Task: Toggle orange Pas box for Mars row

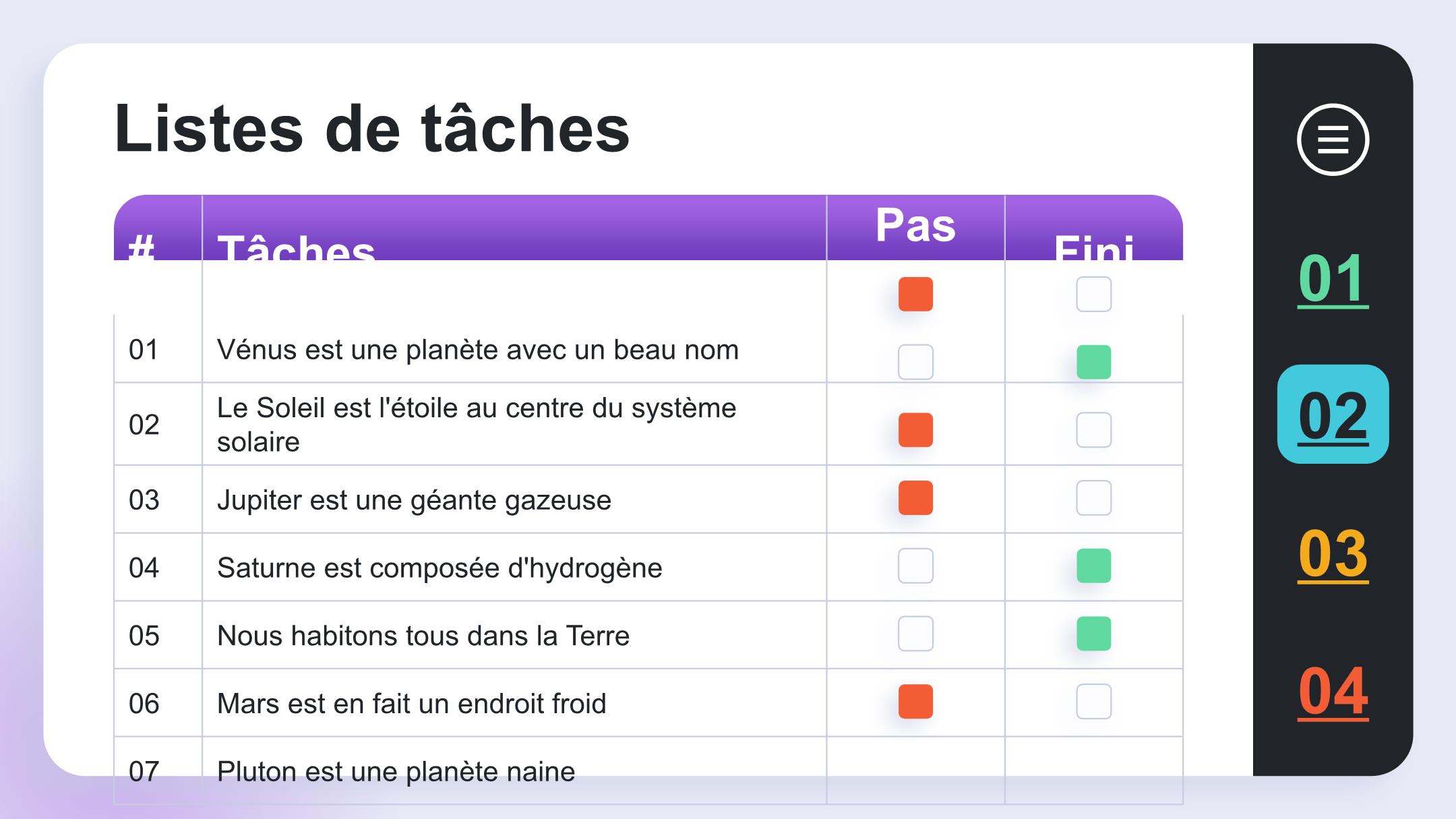Action: click(x=915, y=702)
